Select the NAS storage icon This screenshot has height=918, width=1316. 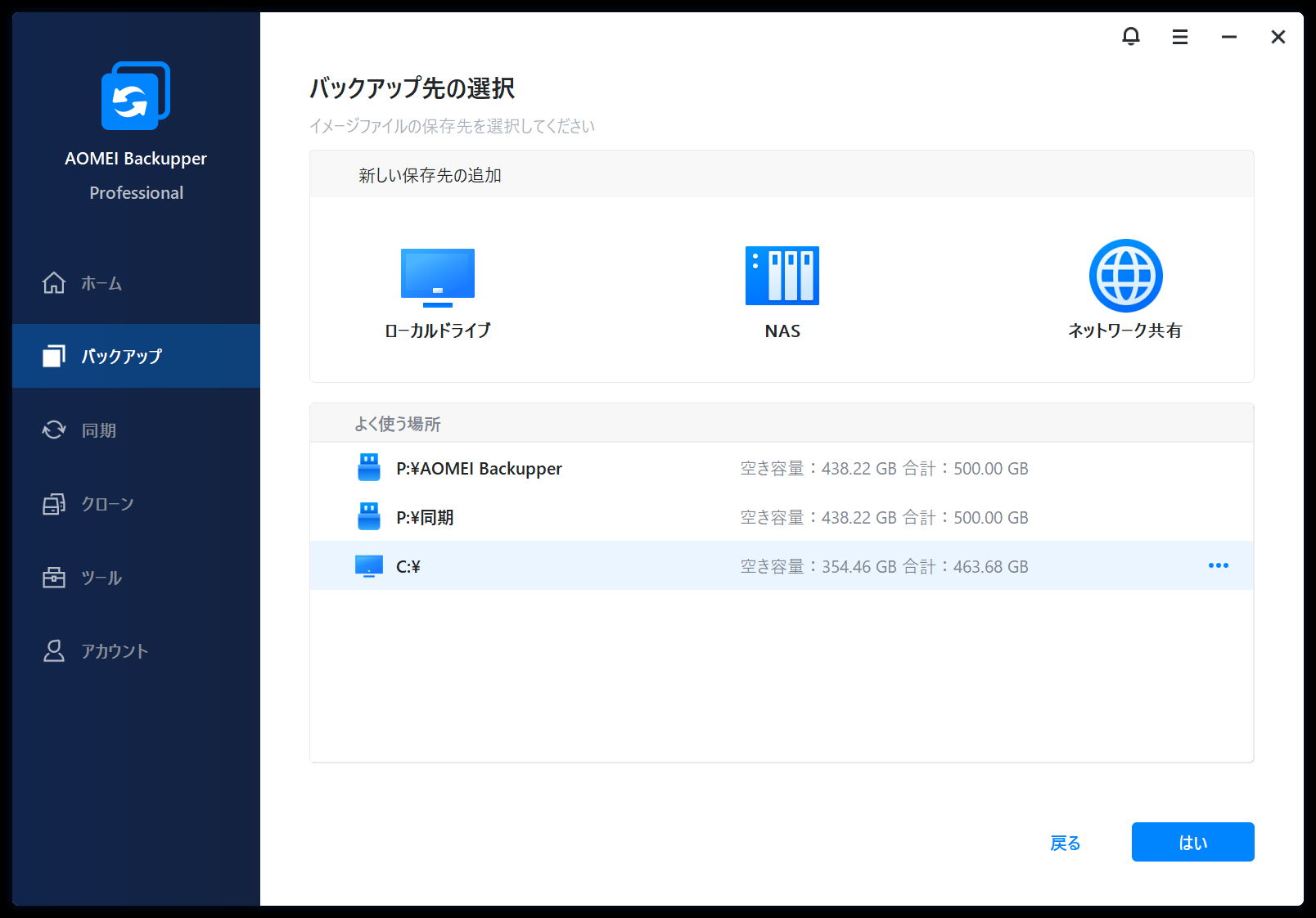tap(782, 276)
